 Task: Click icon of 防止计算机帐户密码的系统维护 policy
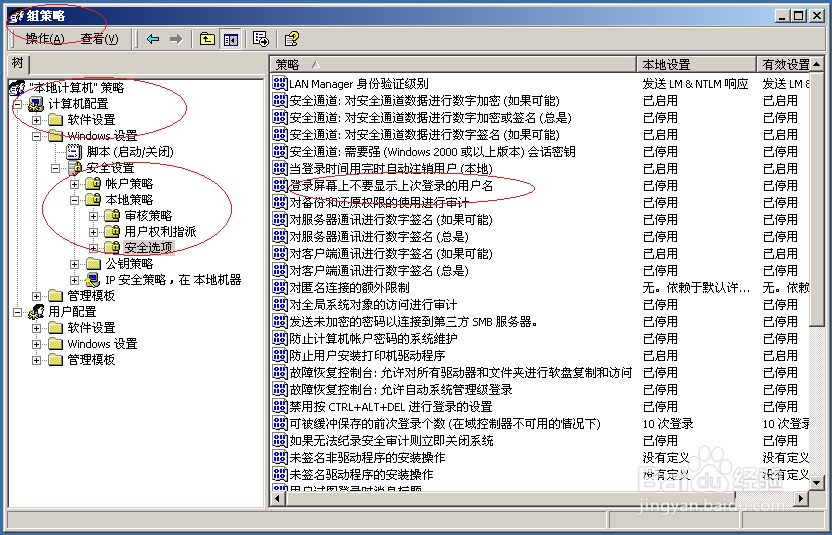click(x=280, y=339)
